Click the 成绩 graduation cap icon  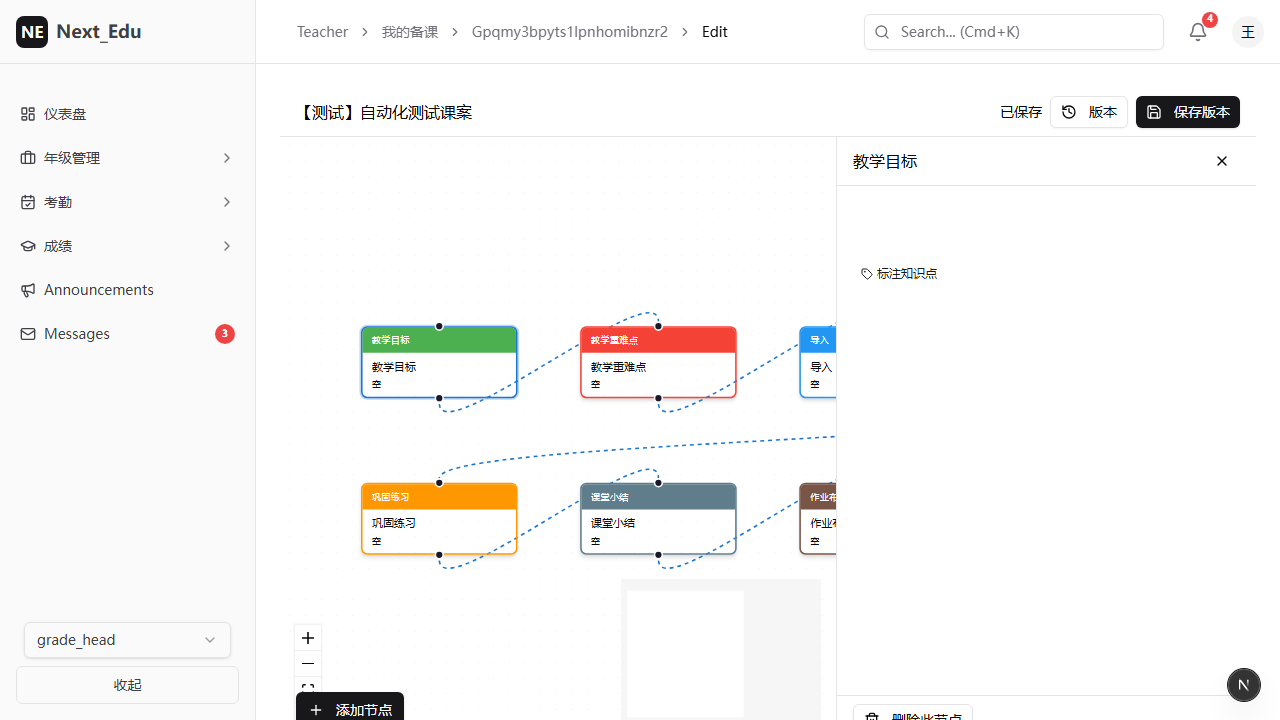coord(28,246)
